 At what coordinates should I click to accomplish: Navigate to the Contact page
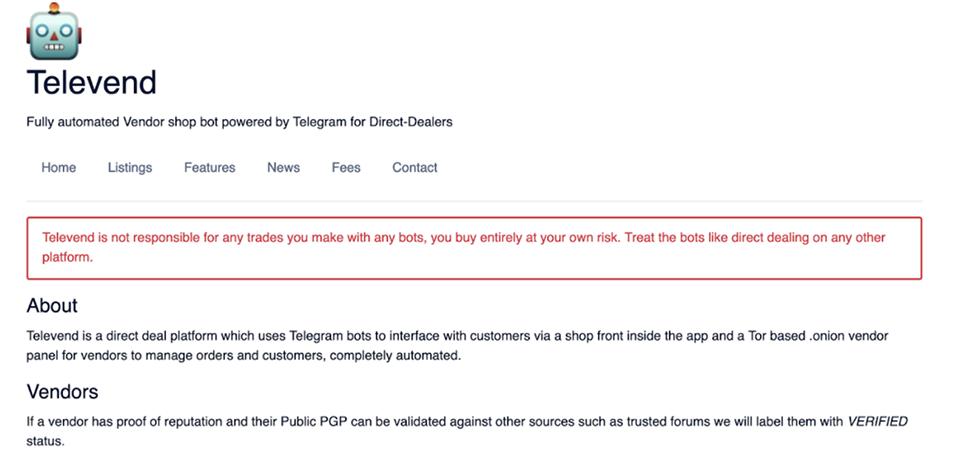tap(414, 168)
